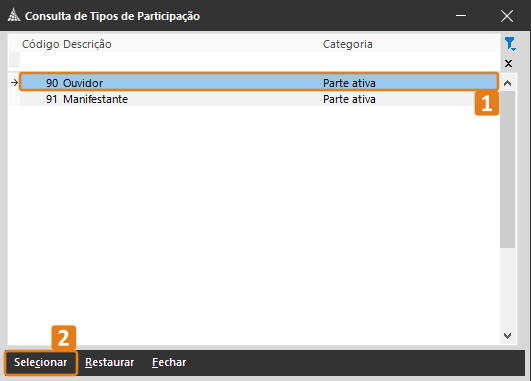Minimize the Consulta de Tipos window
This screenshot has width=531, height=381.
tap(461, 16)
